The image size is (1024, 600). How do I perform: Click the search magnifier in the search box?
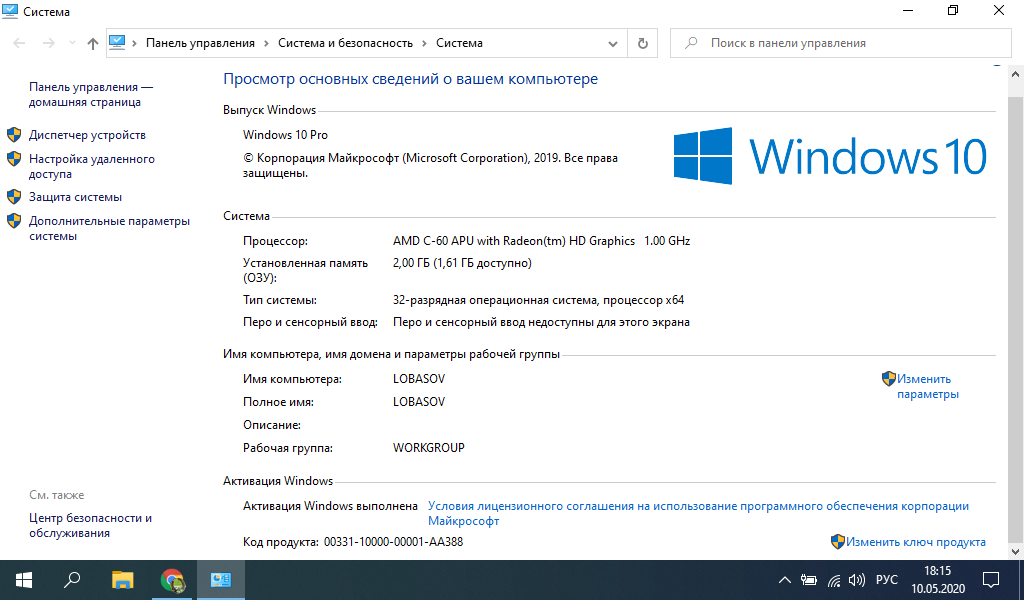pos(690,43)
